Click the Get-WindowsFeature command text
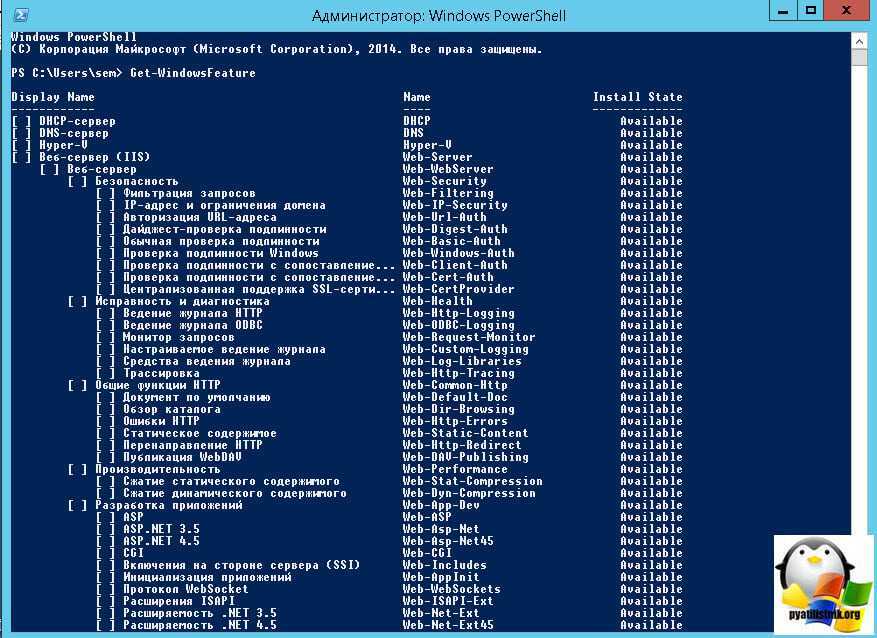Screen dimensions: 877x638 click(192, 73)
